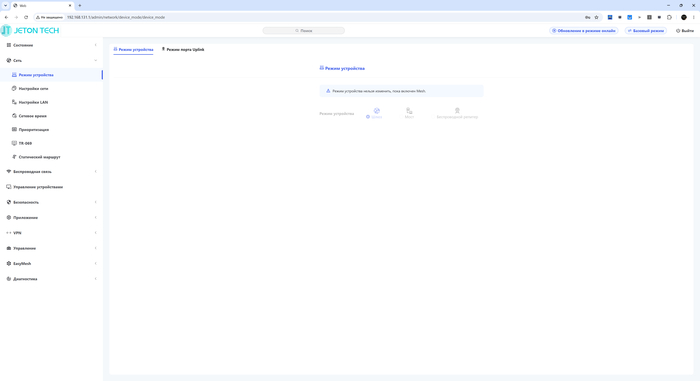The height and width of the screenshot is (381, 700).
Task: Select the Gateway (Шлюз) radio button
Action: tap(368, 117)
